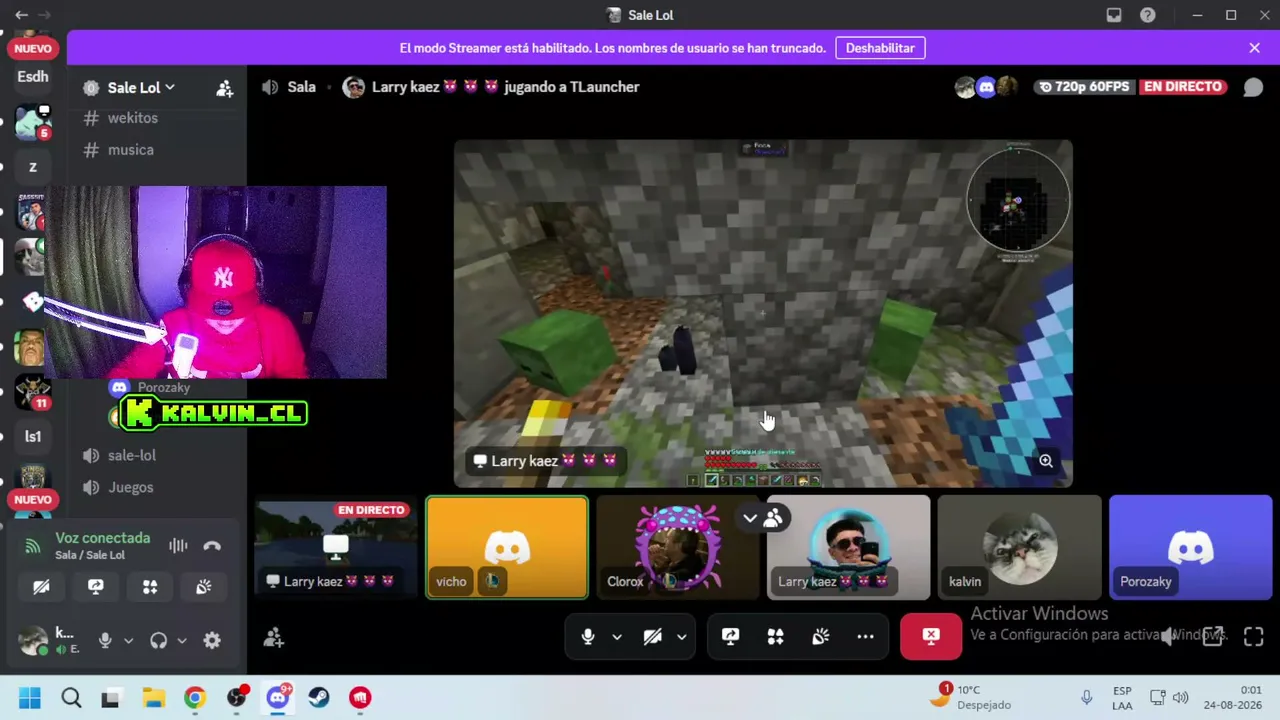The width and height of the screenshot is (1280, 720).
Task: Share screen from the voice panel
Action: (96, 587)
